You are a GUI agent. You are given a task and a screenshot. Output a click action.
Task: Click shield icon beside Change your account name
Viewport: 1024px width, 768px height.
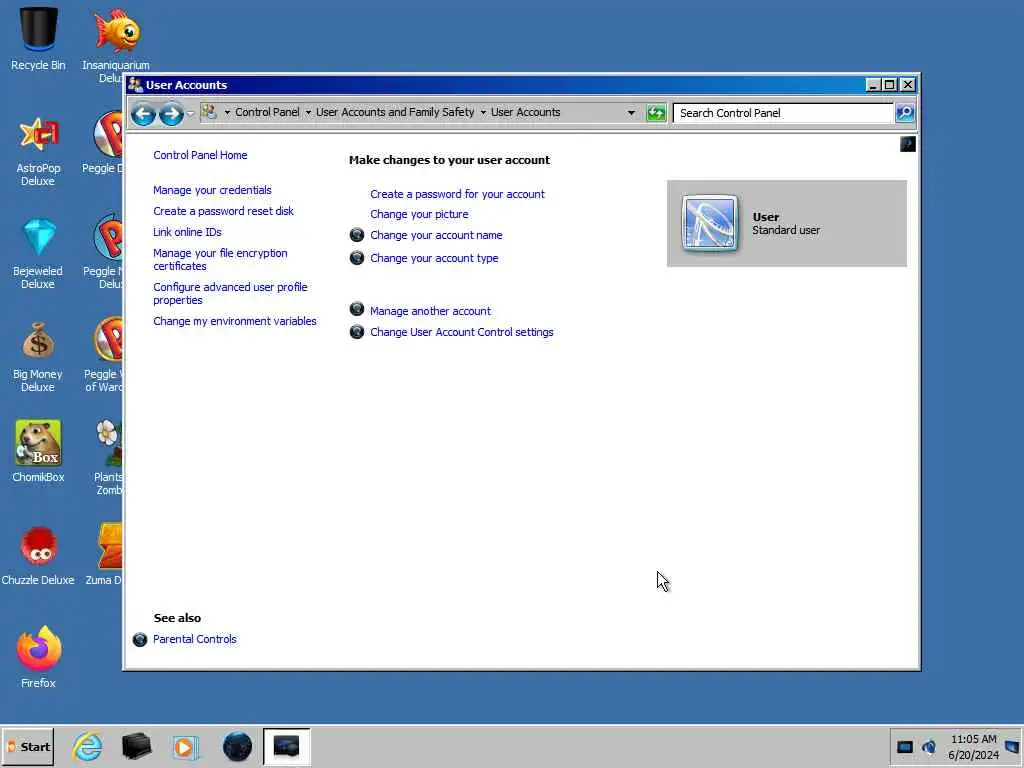point(357,234)
